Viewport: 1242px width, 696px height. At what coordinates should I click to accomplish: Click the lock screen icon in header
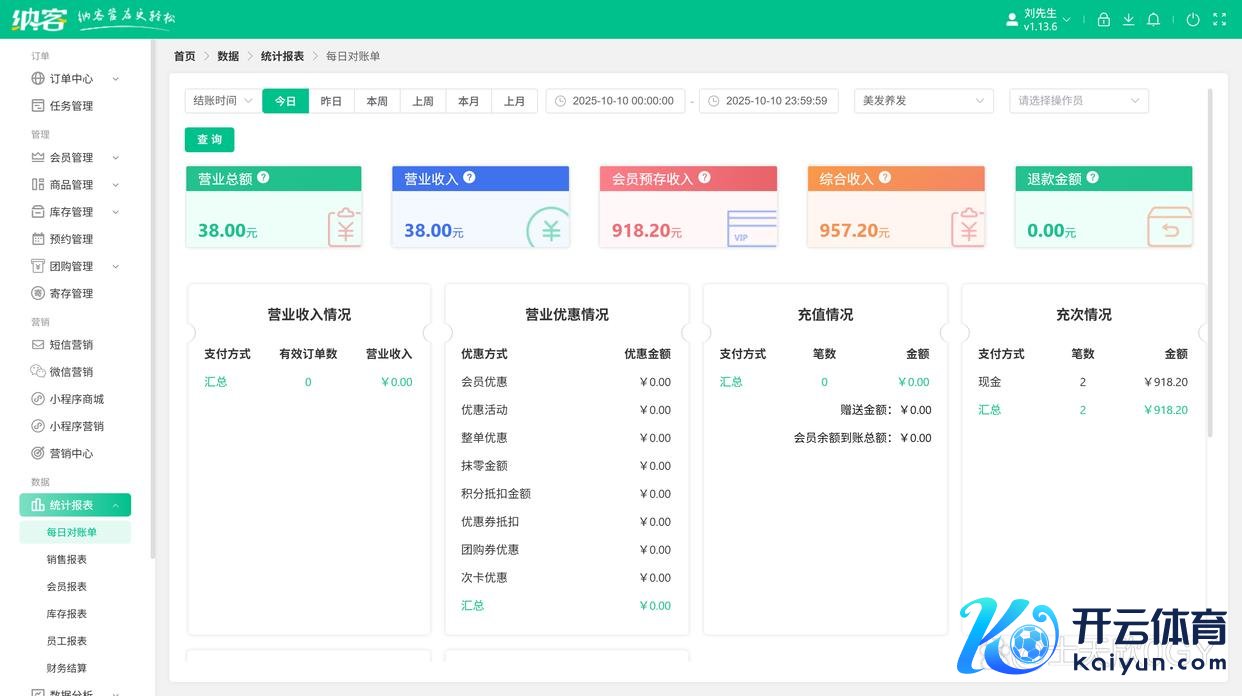point(1104,20)
